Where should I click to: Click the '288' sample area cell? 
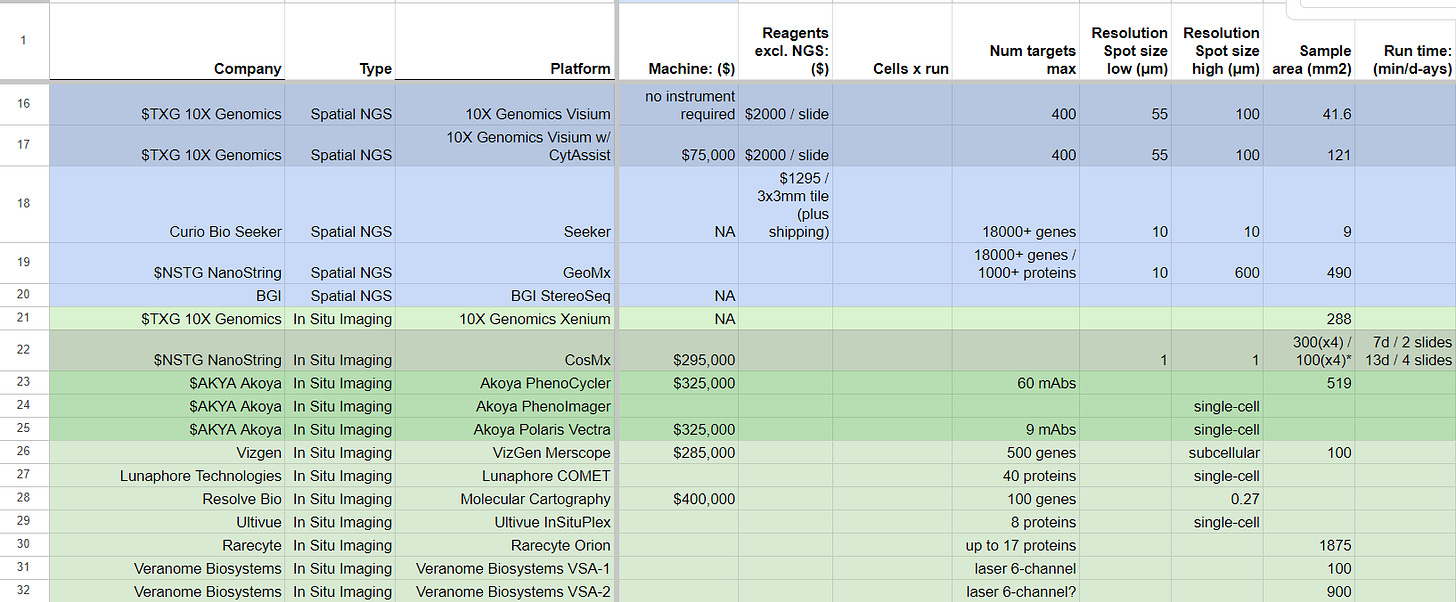pos(1309,318)
